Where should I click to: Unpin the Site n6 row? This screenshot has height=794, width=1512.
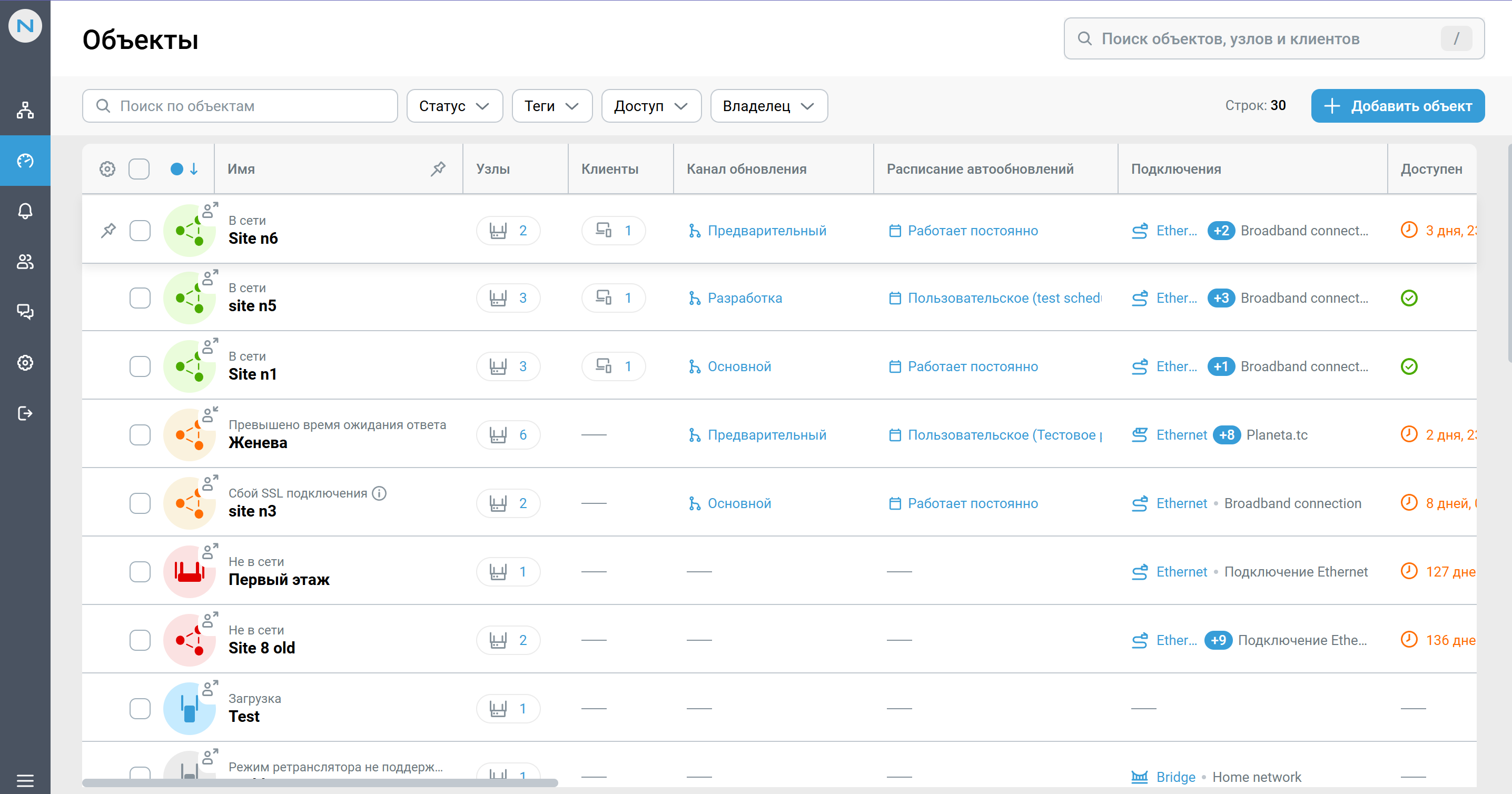108,230
